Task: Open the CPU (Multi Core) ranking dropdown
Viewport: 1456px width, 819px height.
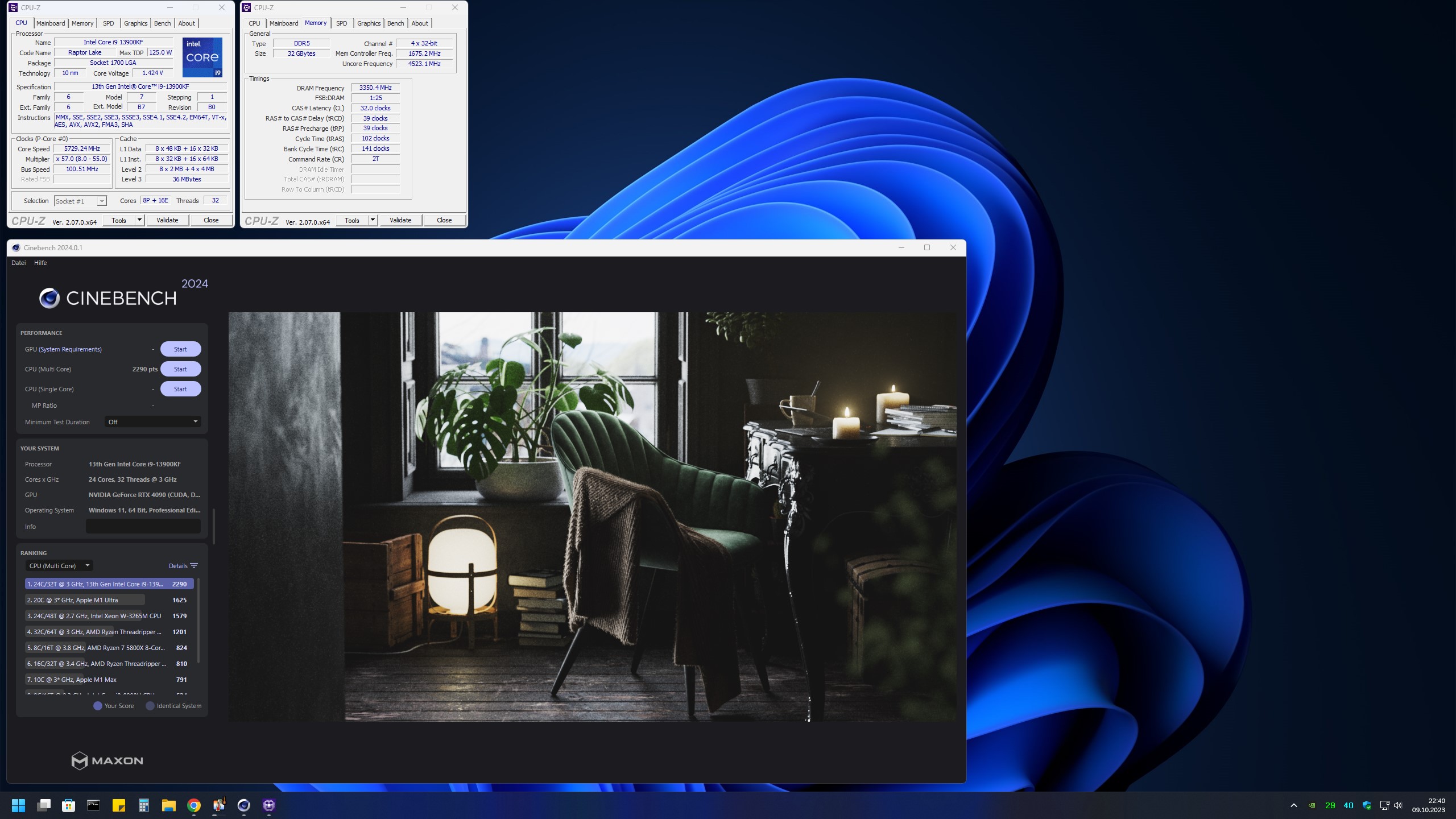Action: (59, 566)
